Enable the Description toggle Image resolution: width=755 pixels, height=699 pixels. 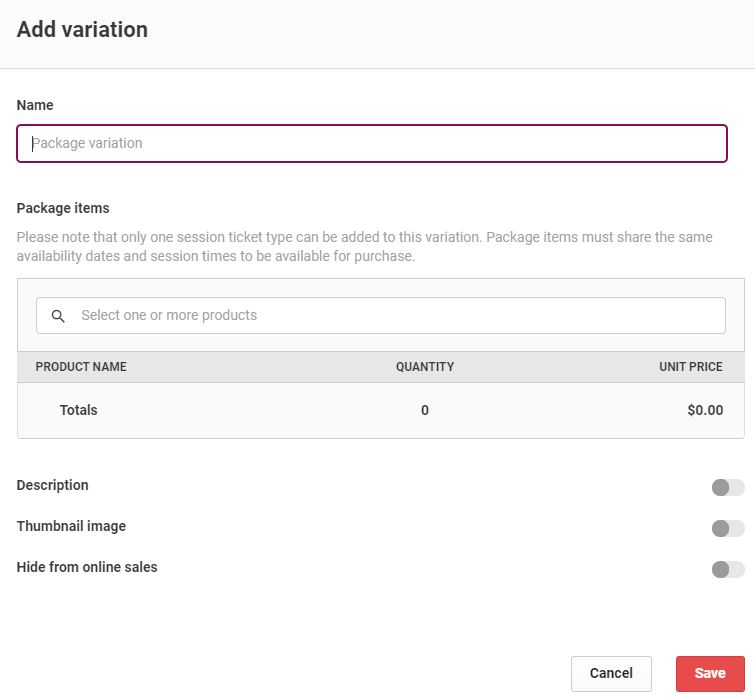(728, 487)
